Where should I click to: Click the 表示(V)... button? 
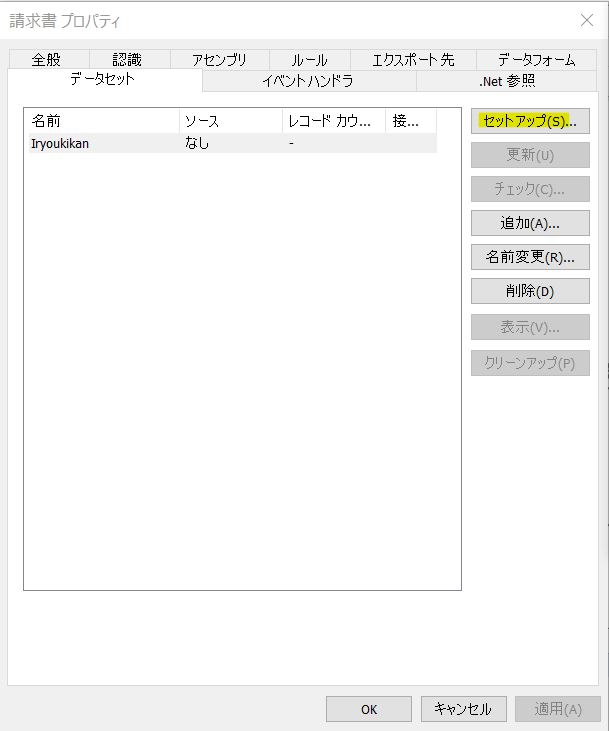[530, 327]
